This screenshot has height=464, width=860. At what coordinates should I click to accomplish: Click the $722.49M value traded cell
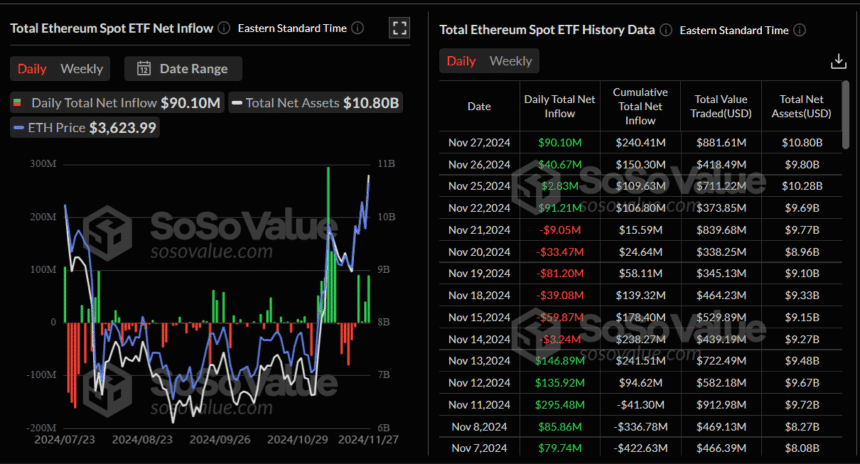[721, 361]
